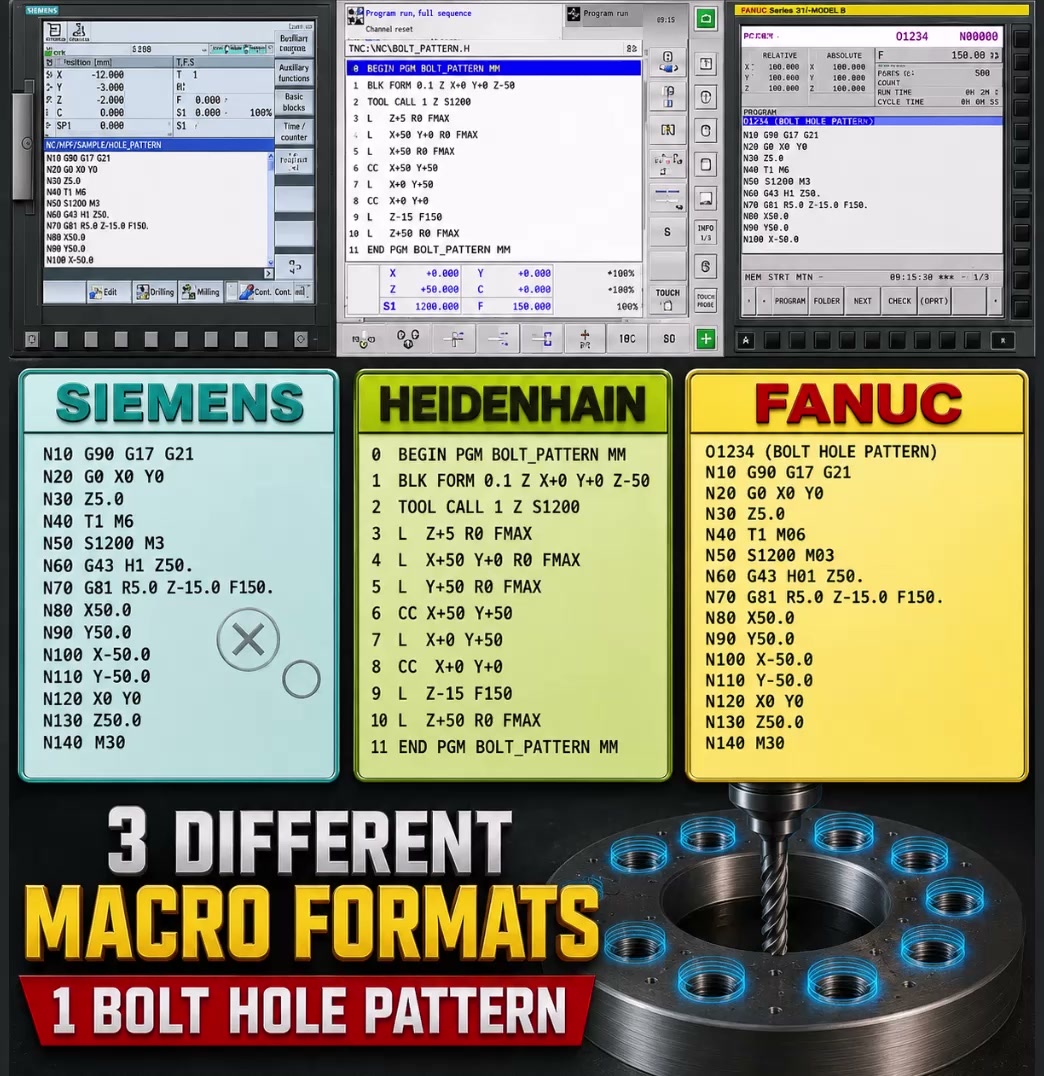This screenshot has height=1076, width=1044.
Task: Select Program run, full sequence mode title
Action: (418, 13)
